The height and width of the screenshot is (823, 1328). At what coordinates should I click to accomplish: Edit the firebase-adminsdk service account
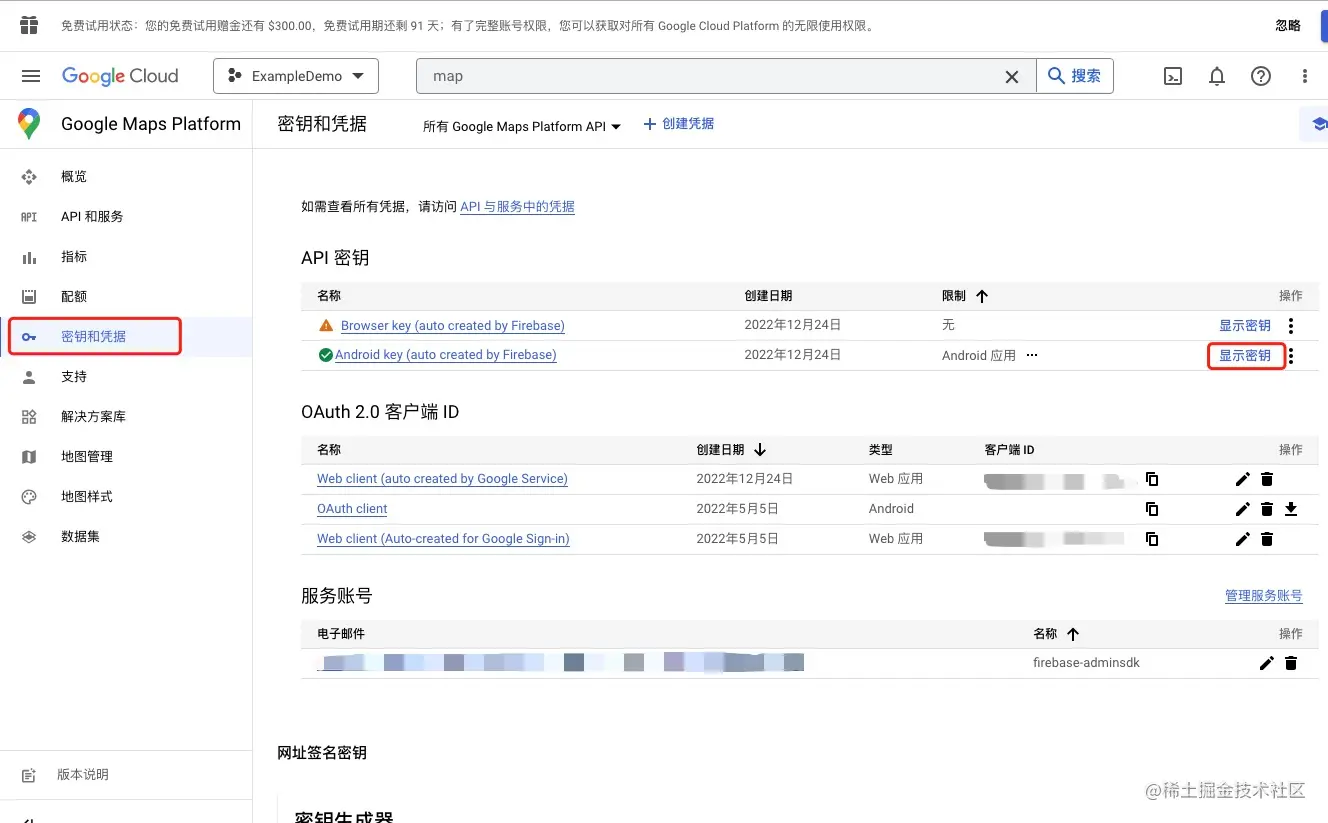[x=1267, y=663]
